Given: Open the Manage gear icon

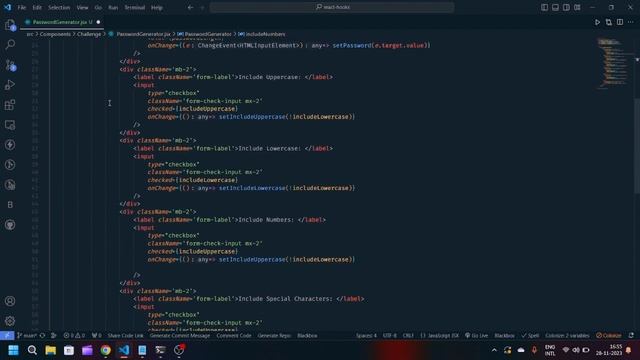Looking at the screenshot, I should (10, 321).
